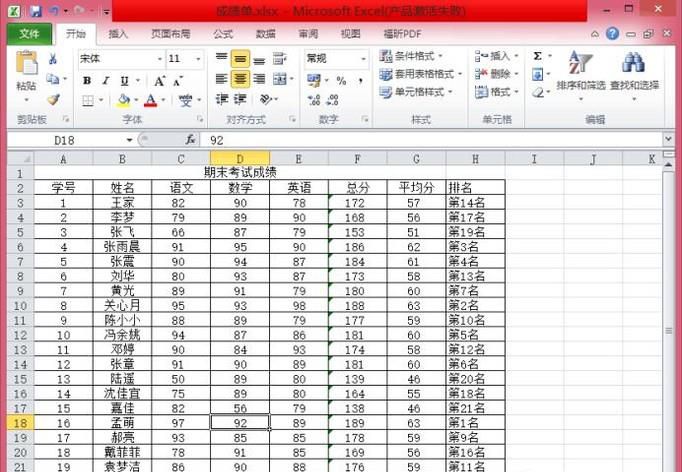682x472 pixels.
Task: Click the Increase Decimal icon
Action: (314, 100)
